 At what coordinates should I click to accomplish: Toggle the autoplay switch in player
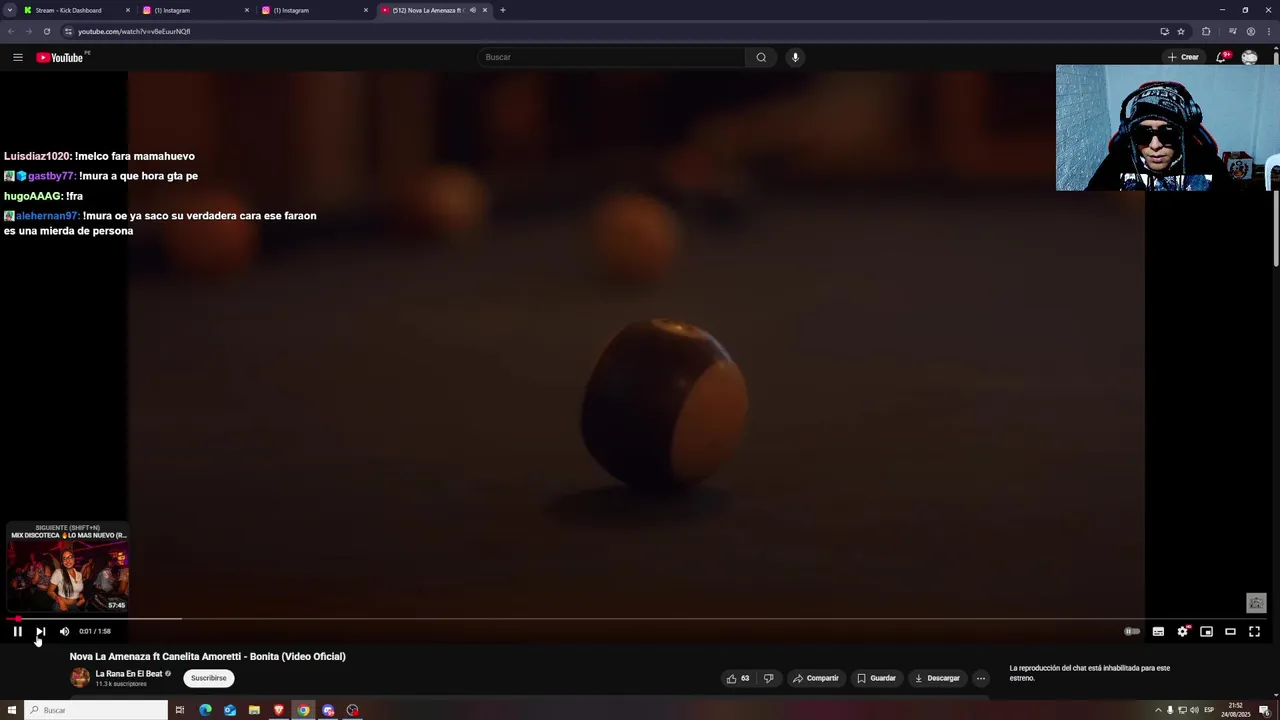coord(1132,631)
